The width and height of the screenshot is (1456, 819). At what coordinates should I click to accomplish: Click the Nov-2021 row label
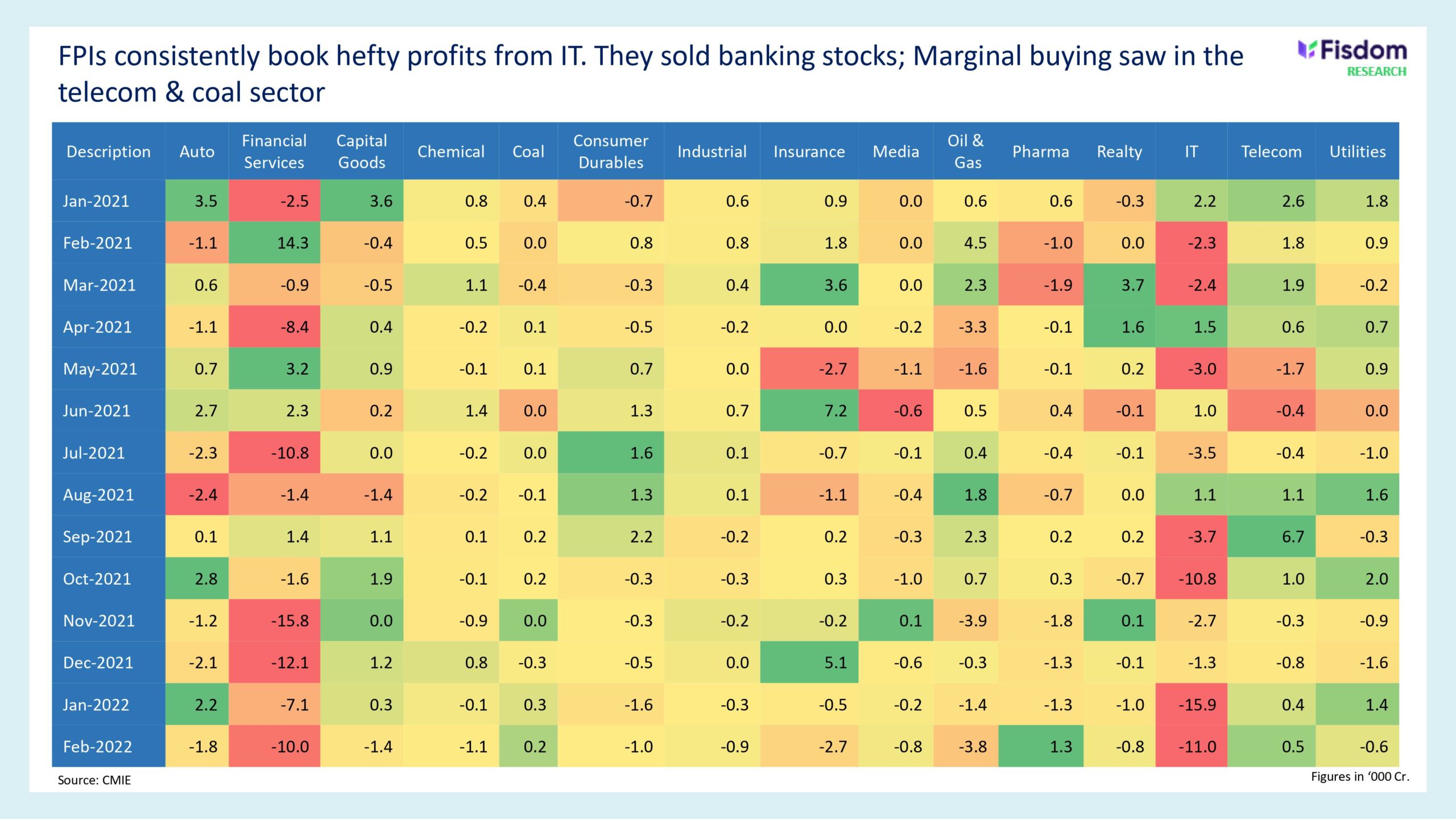99,621
